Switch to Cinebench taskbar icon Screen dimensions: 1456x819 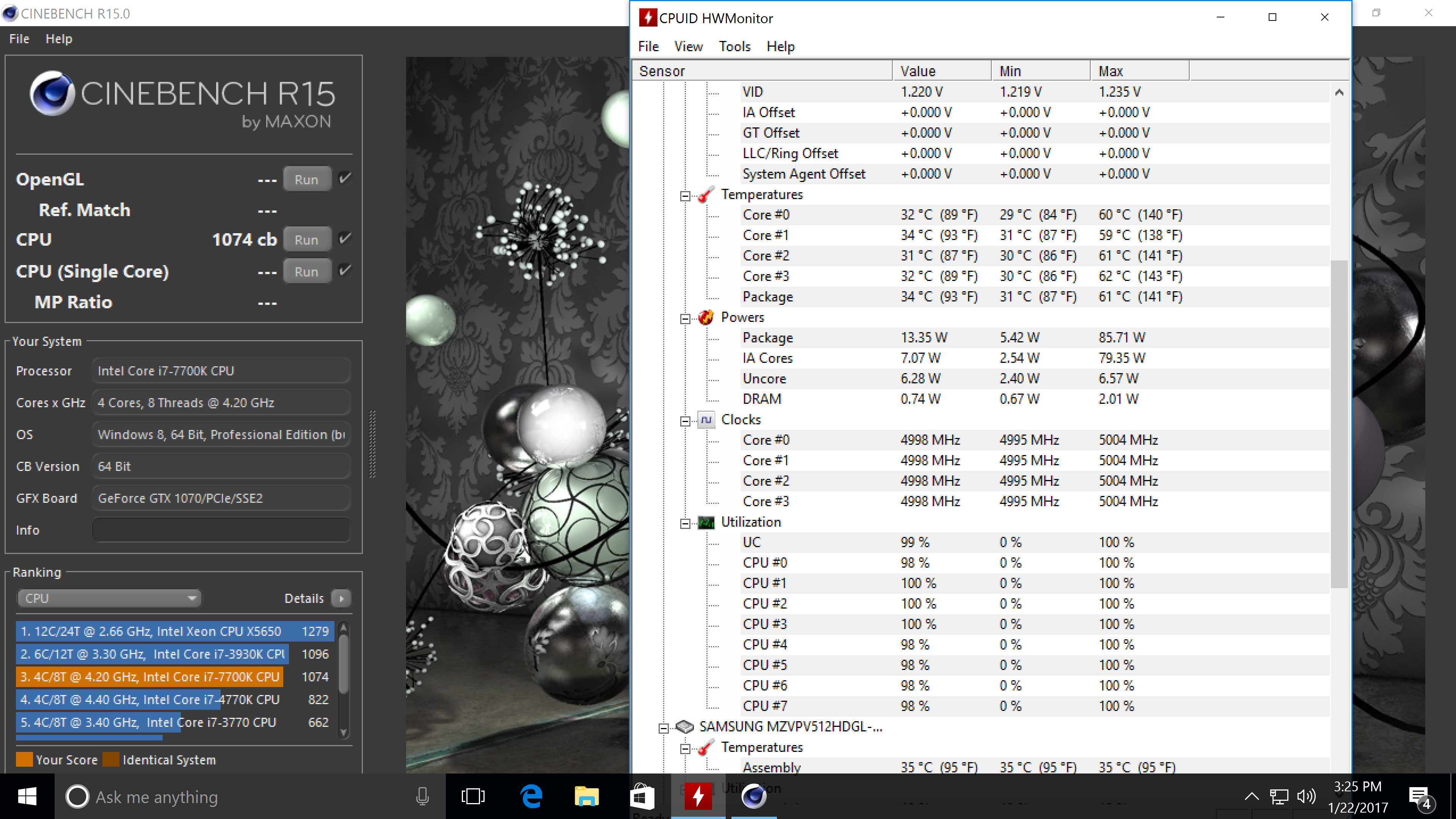tap(754, 797)
